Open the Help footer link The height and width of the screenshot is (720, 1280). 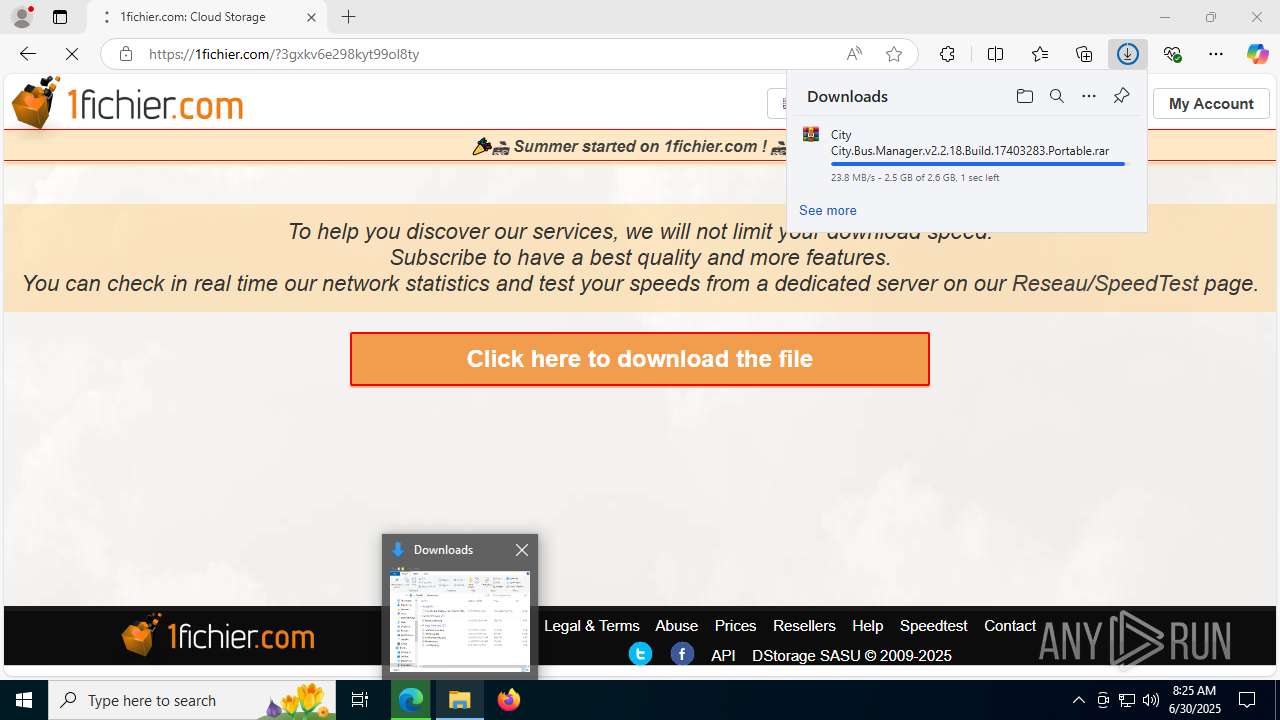(x=867, y=625)
